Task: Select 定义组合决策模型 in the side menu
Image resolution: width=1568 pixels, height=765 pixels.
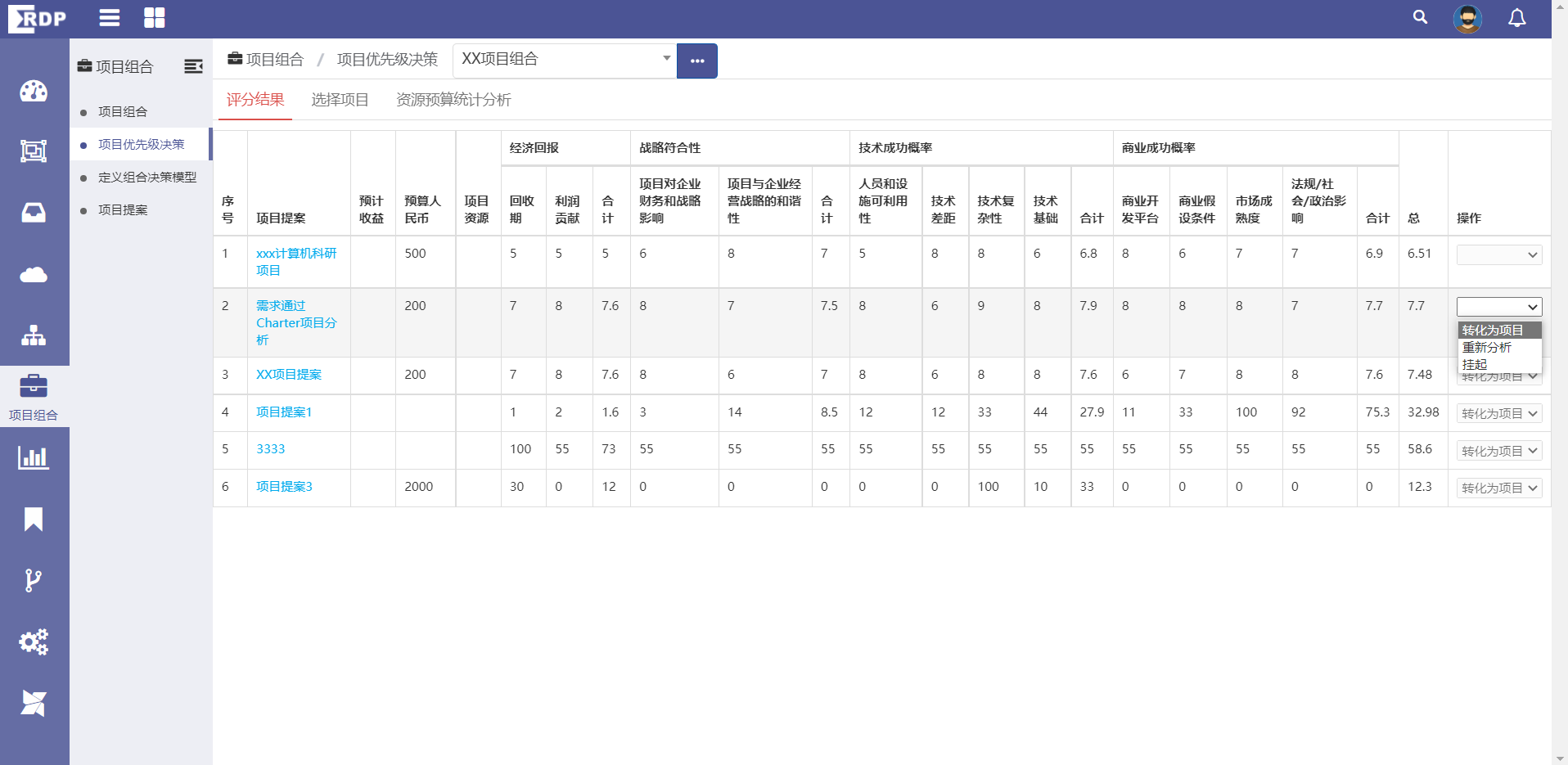Action: [x=147, y=178]
